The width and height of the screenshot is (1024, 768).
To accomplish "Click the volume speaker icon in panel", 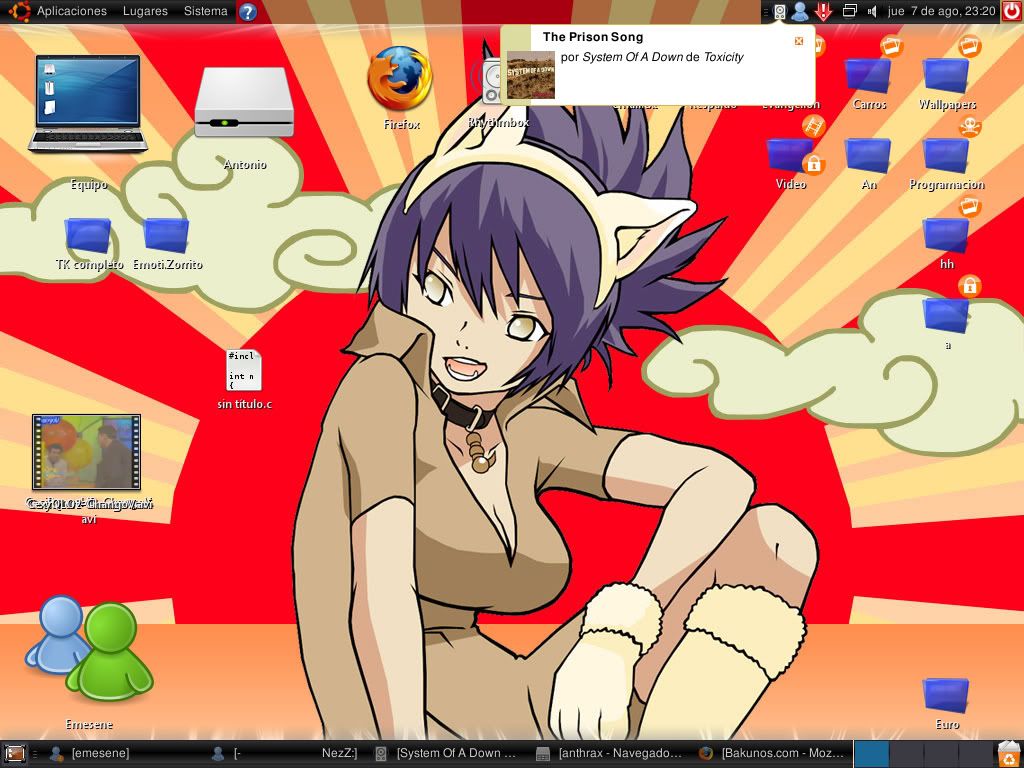I will click(x=872, y=11).
